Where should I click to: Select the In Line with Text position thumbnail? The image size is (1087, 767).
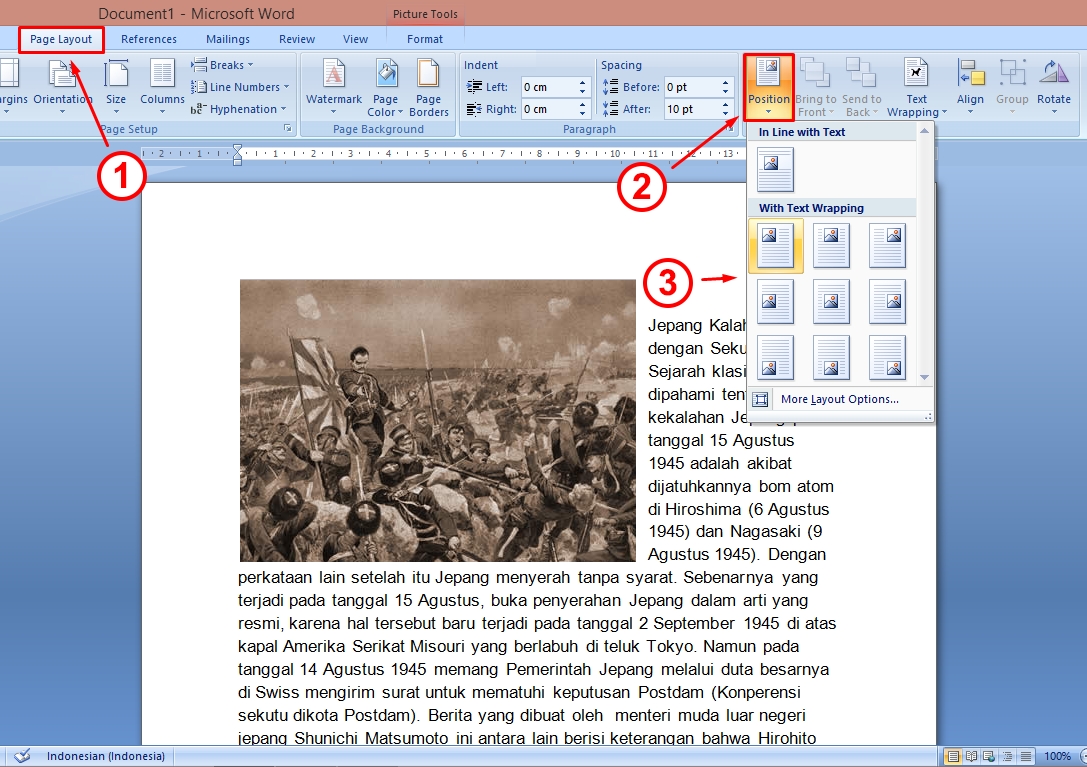(x=775, y=170)
